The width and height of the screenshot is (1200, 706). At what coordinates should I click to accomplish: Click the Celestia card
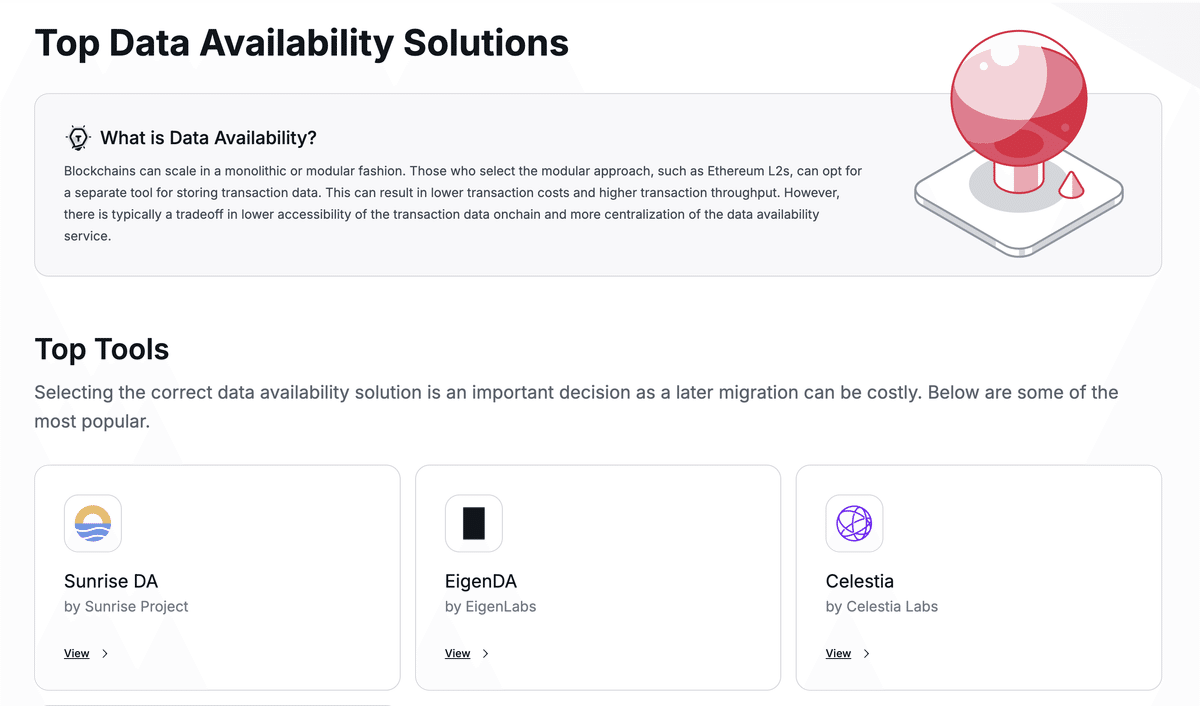click(978, 577)
